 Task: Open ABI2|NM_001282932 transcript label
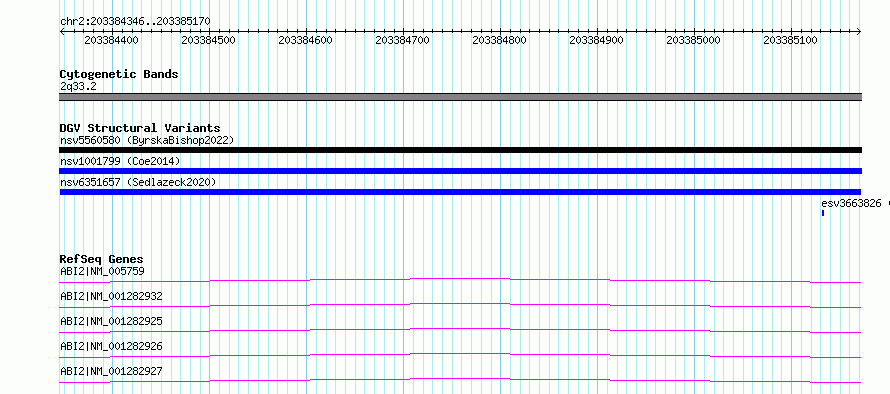111,296
